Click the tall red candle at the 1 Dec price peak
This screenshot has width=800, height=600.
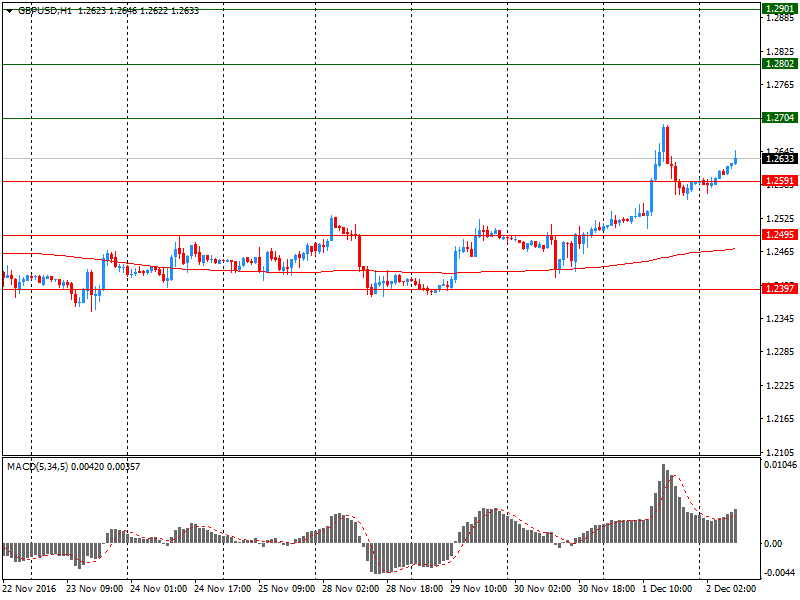(x=667, y=145)
